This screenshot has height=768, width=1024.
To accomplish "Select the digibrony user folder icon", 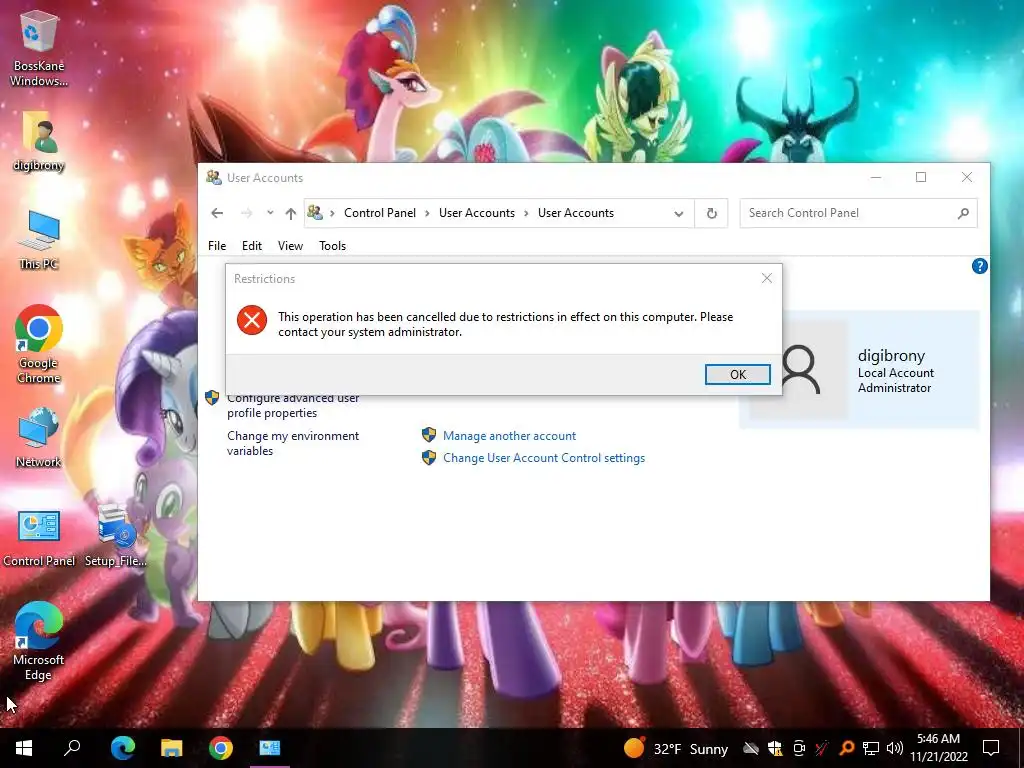I will [x=39, y=141].
